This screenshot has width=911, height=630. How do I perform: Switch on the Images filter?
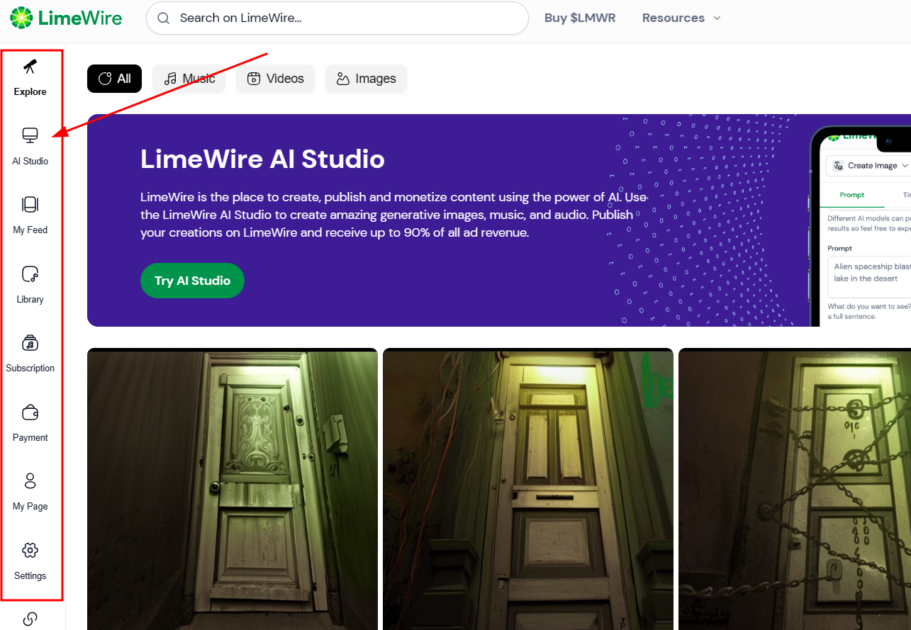366,78
